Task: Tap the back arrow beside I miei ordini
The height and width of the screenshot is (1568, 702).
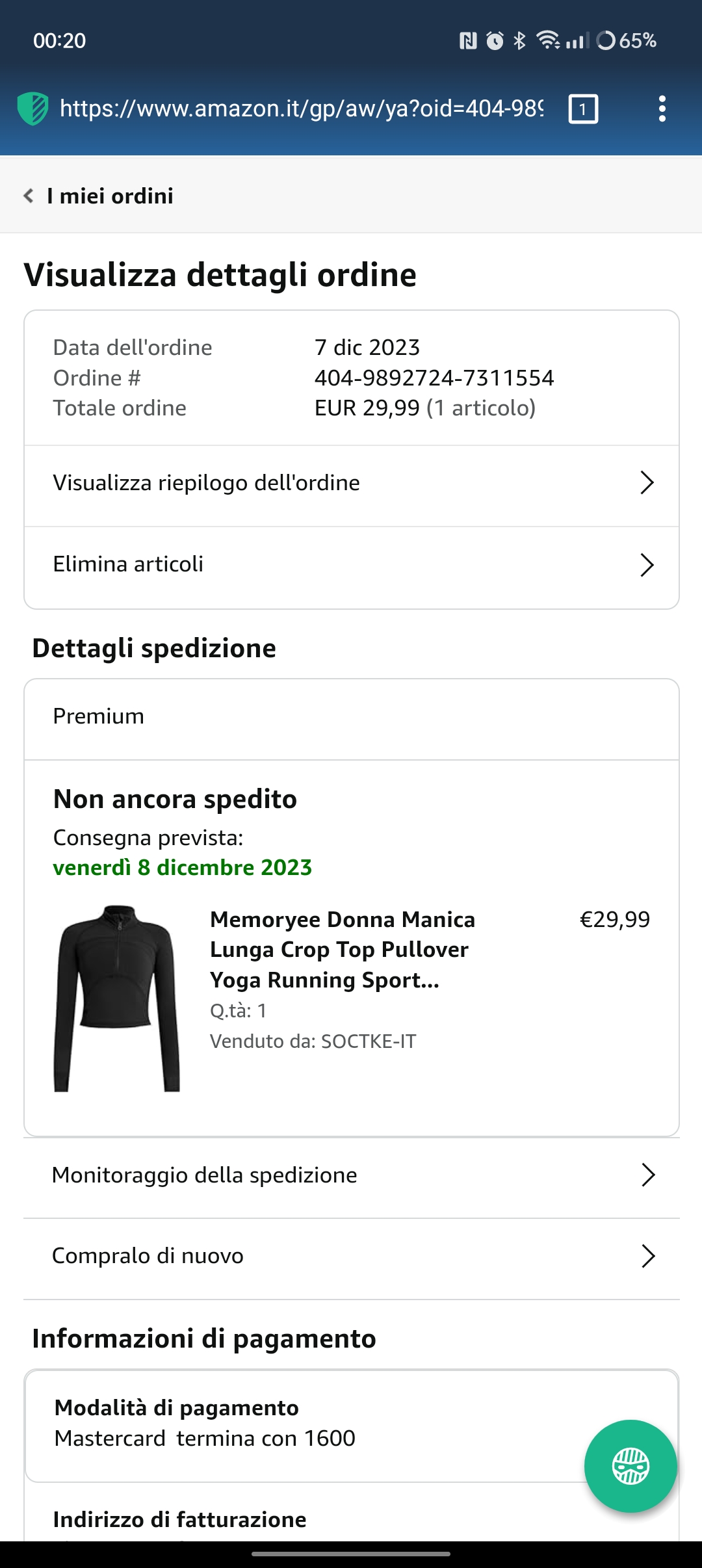Action: (x=29, y=196)
